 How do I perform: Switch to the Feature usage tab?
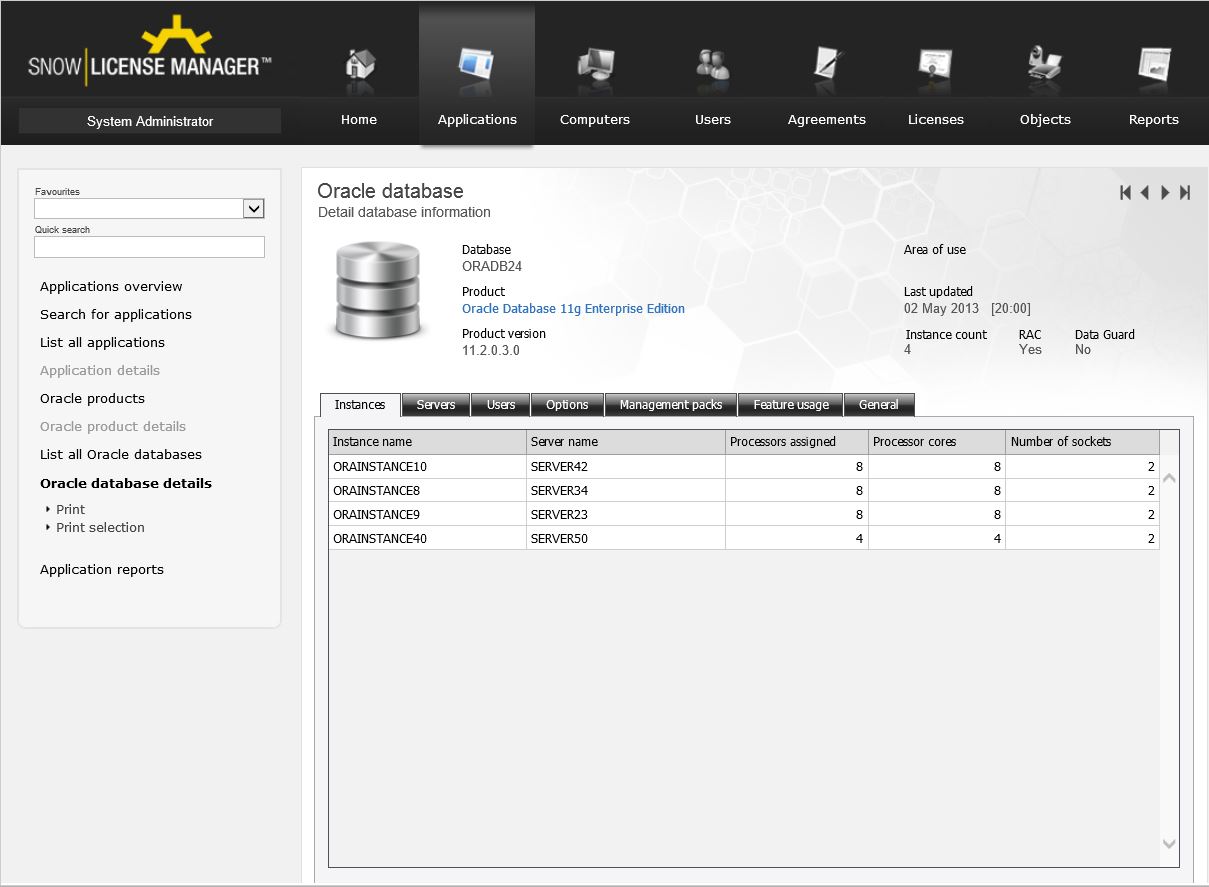click(x=791, y=405)
